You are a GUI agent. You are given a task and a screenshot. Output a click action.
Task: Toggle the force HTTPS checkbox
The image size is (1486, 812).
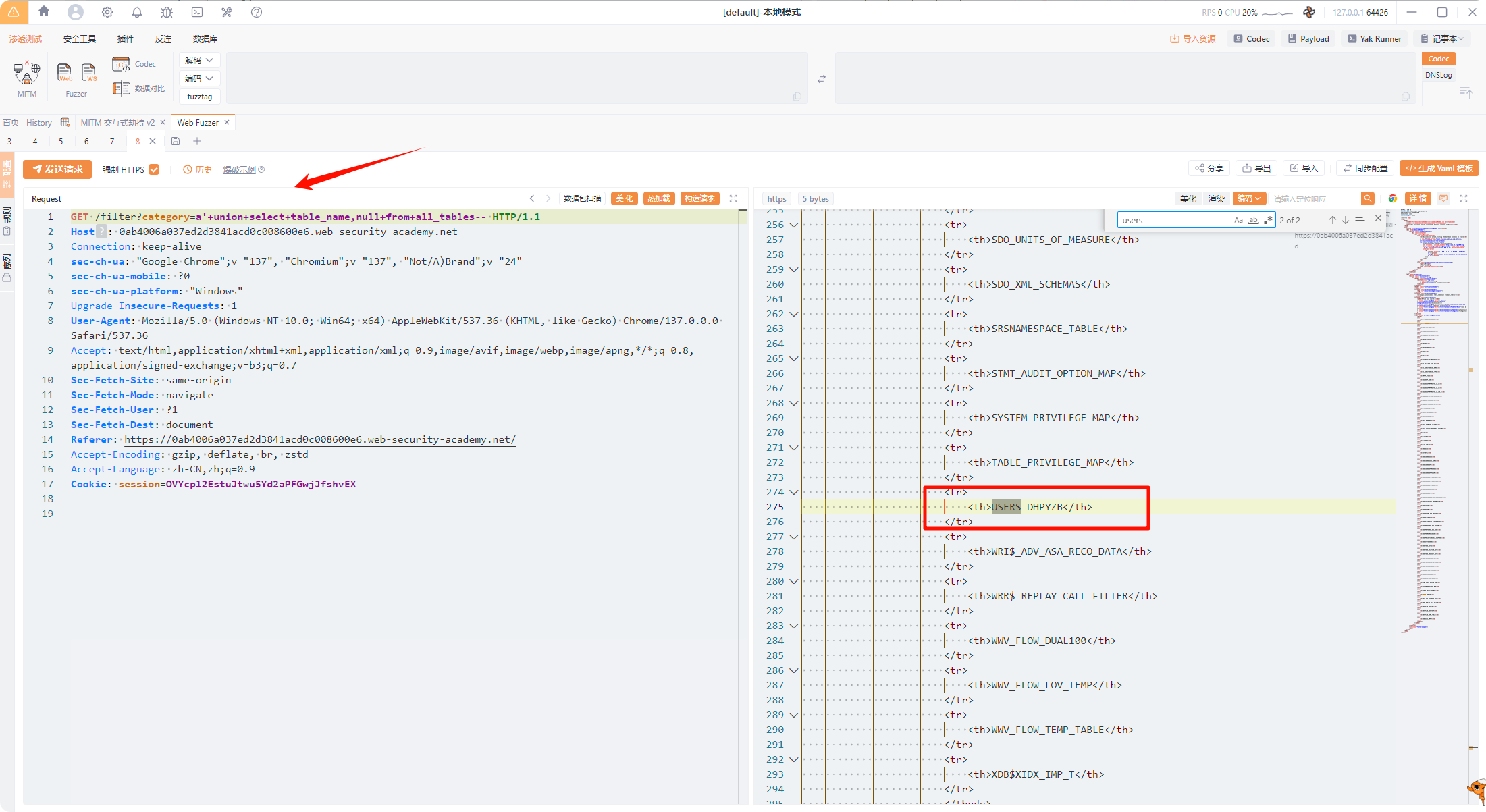pos(154,169)
